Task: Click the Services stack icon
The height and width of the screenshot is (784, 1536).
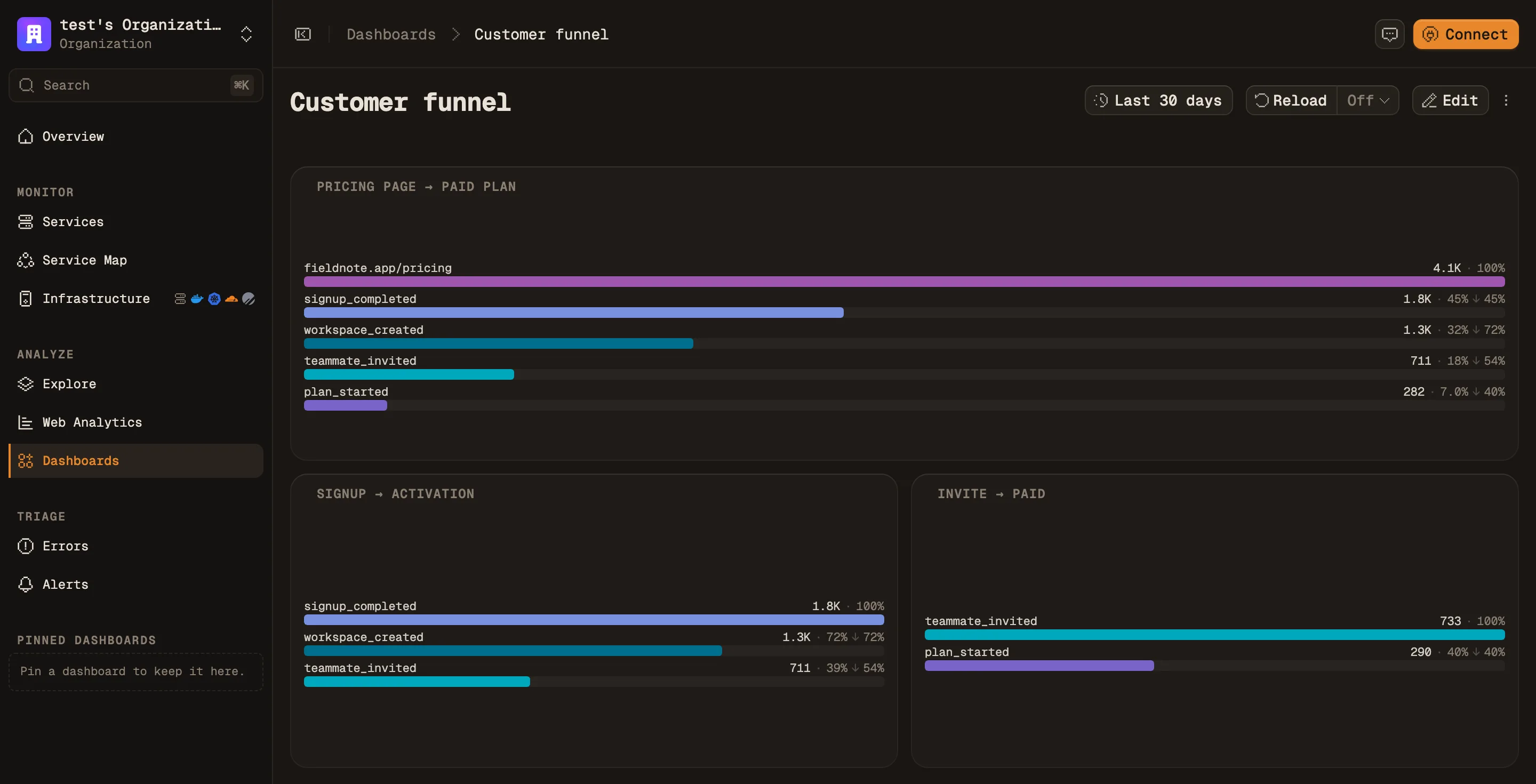Action: pos(26,222)
